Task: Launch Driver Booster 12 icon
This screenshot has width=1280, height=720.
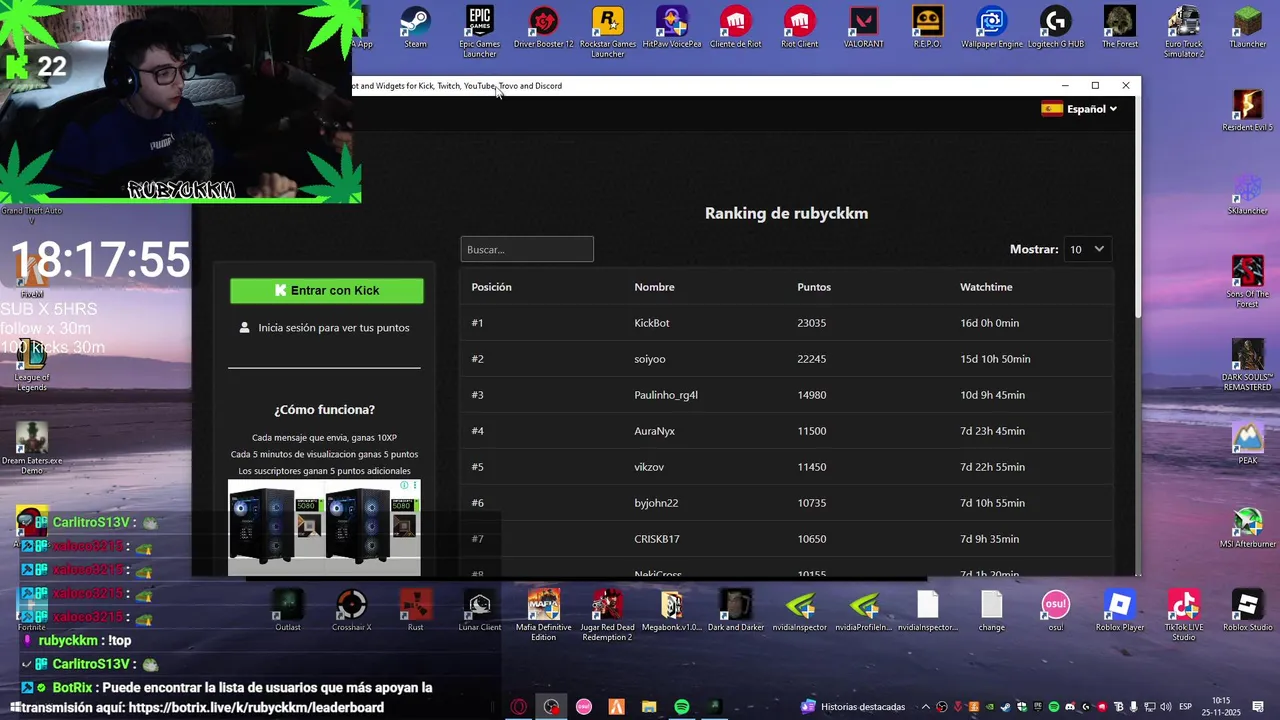Action: click(544, 27)
